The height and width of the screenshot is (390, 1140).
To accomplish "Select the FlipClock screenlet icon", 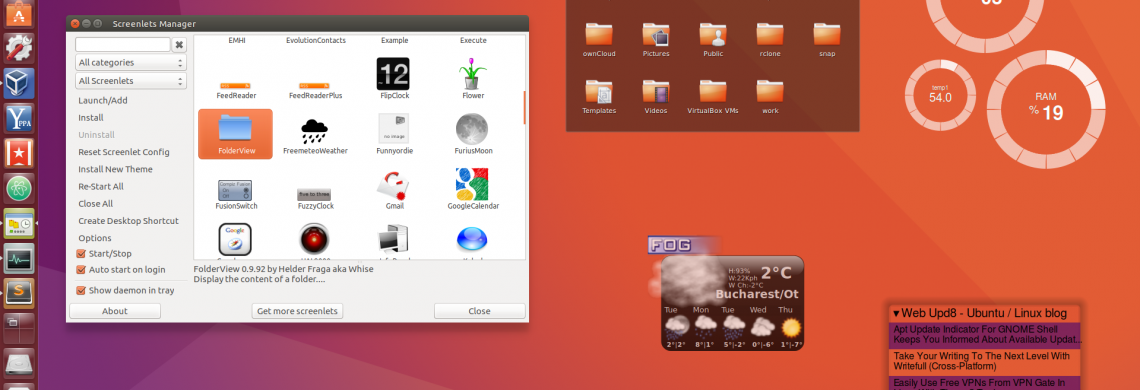I will (x=393, y=73).
